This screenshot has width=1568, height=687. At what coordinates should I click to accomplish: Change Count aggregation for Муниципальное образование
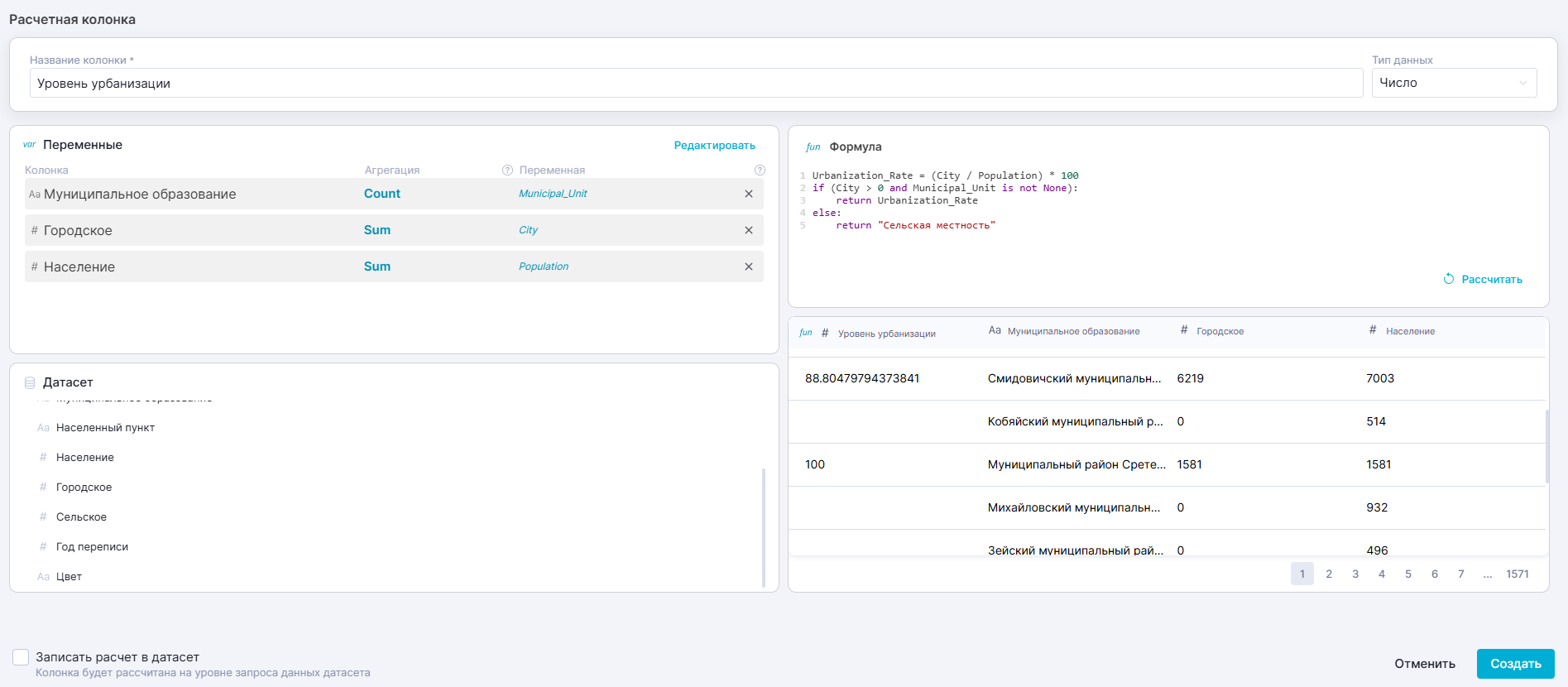click(381, 194)
